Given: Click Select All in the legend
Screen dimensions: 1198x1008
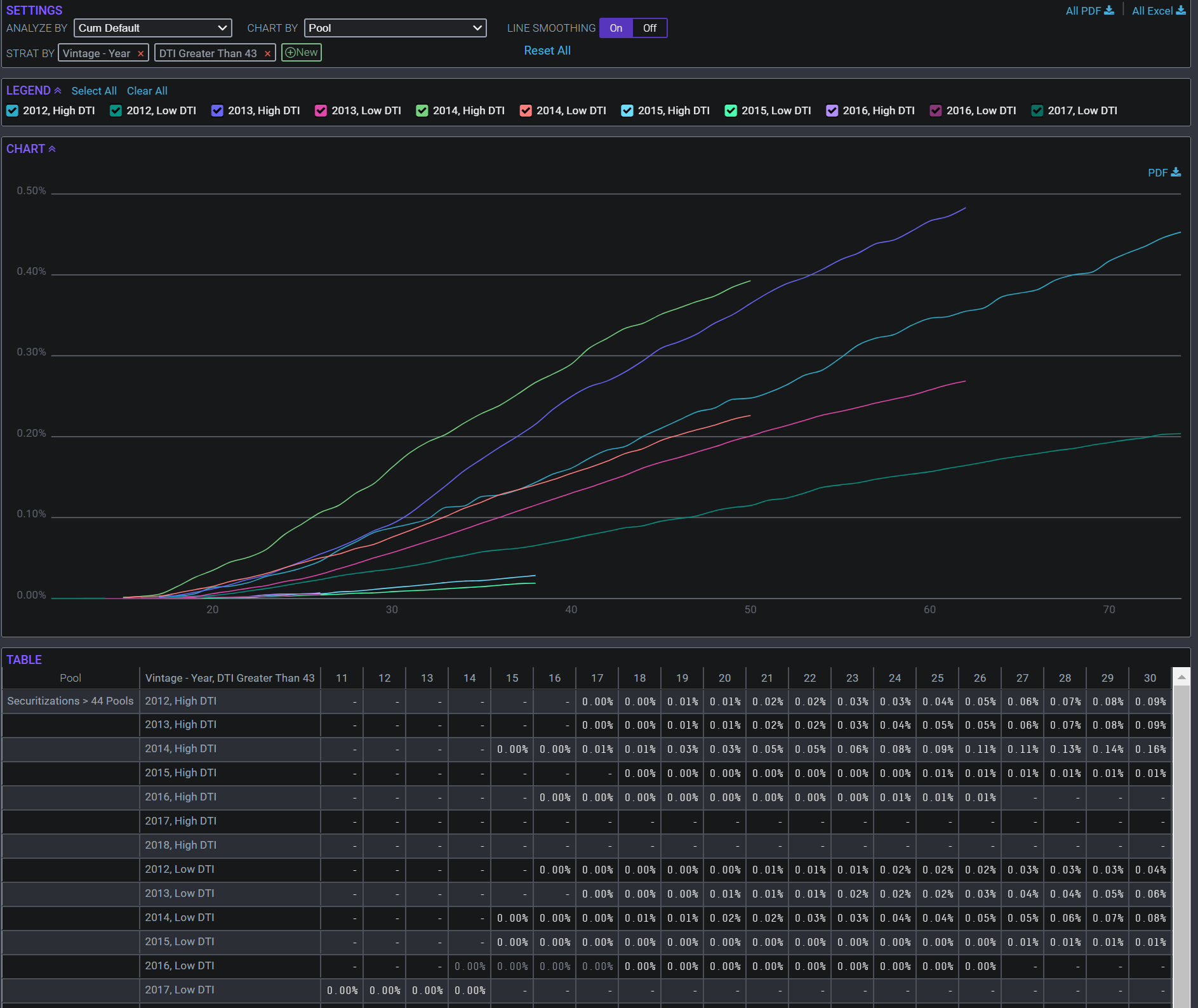Looking at the screenshot, I should [x=94, y=91].
